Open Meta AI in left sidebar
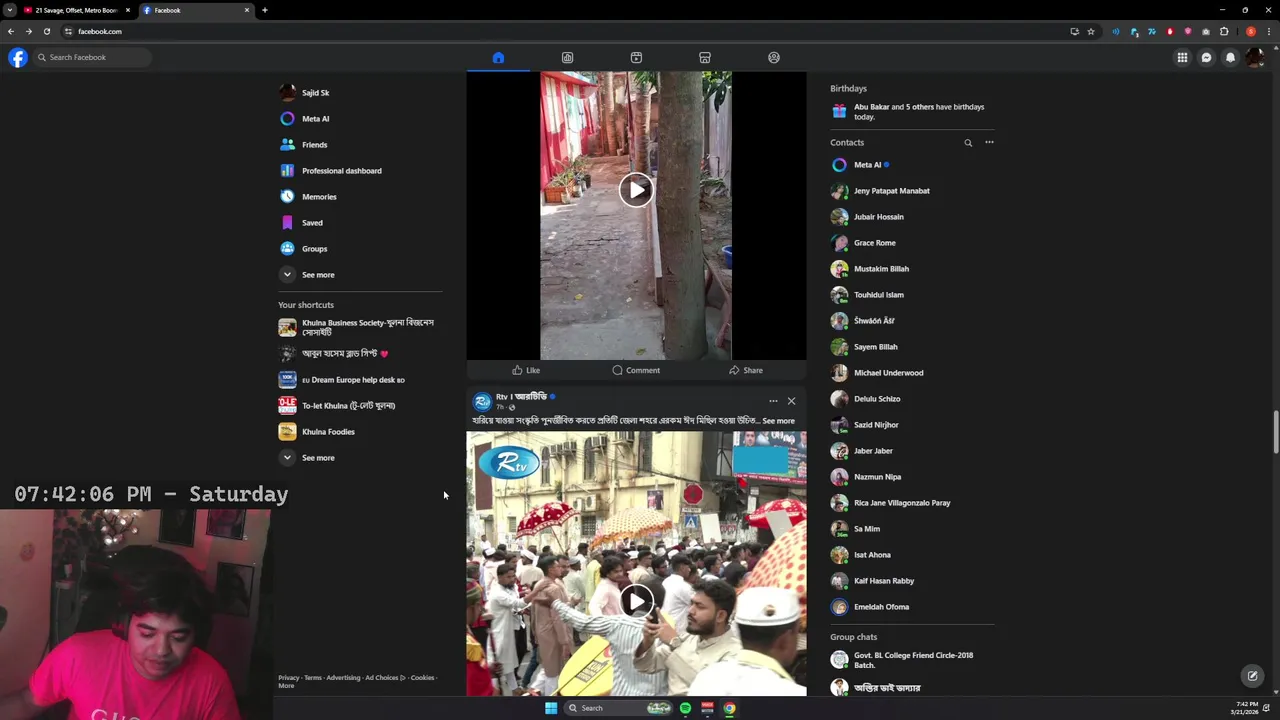This screenshot has height=720, width=1280. click(x=359, y=118)
